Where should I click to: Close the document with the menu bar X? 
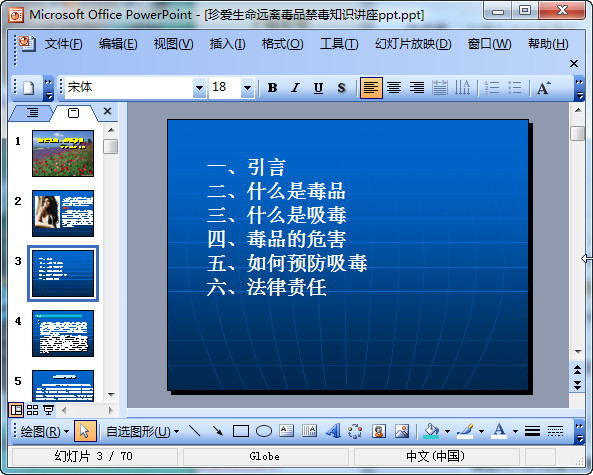tap(574, 64)
